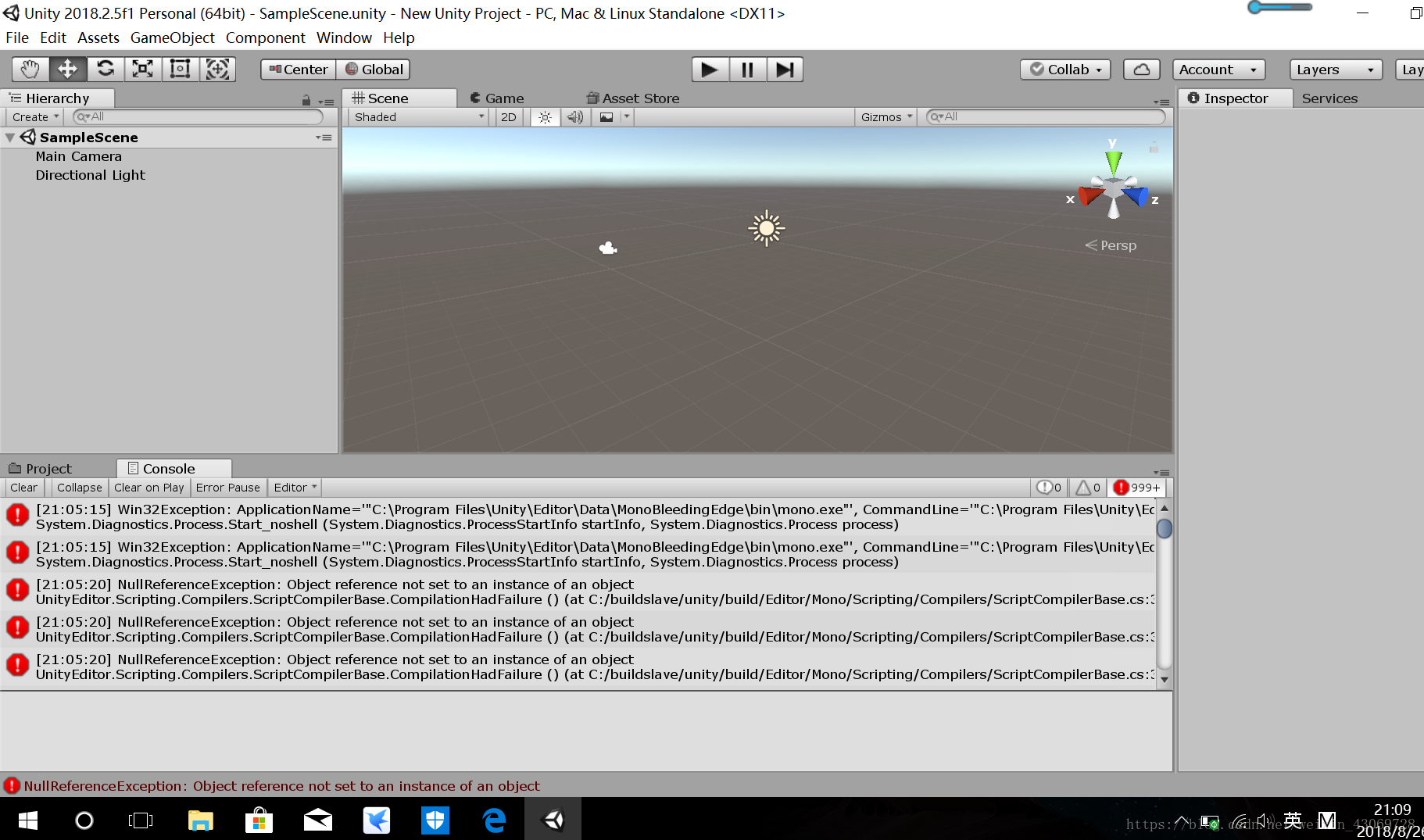
Task: Toggle the Hierarchy panel lock icon
Action: [306, 100]
